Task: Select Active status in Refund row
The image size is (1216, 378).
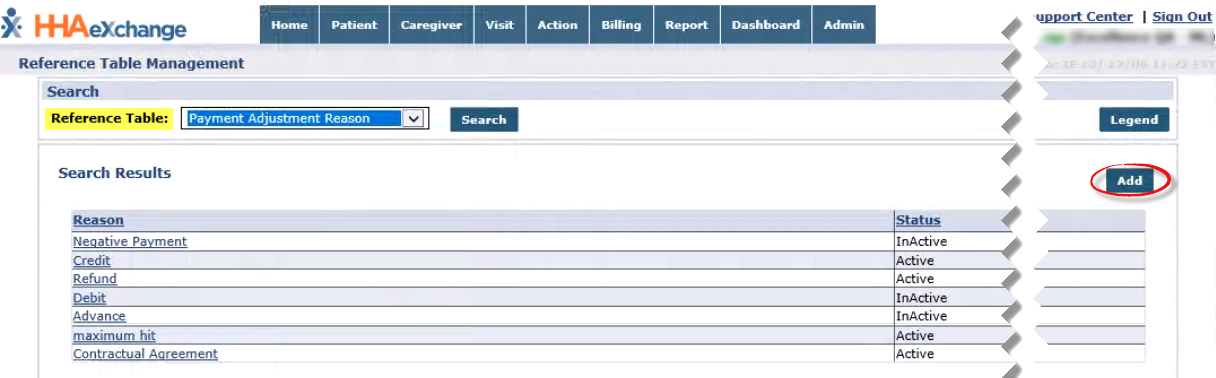Action: click(x=915, y=279)
